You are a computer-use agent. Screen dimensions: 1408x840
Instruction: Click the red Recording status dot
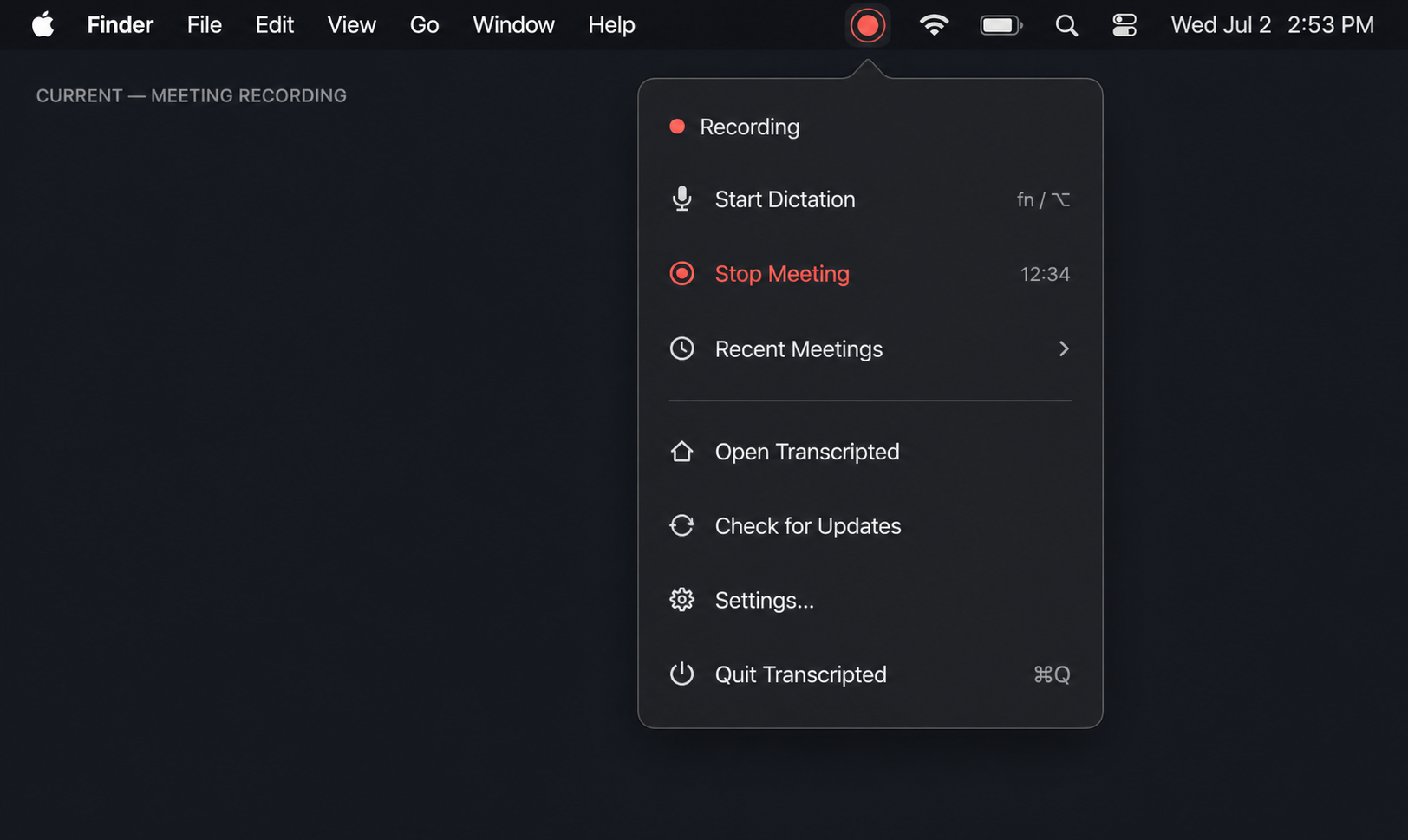click(x=677, y=127)
